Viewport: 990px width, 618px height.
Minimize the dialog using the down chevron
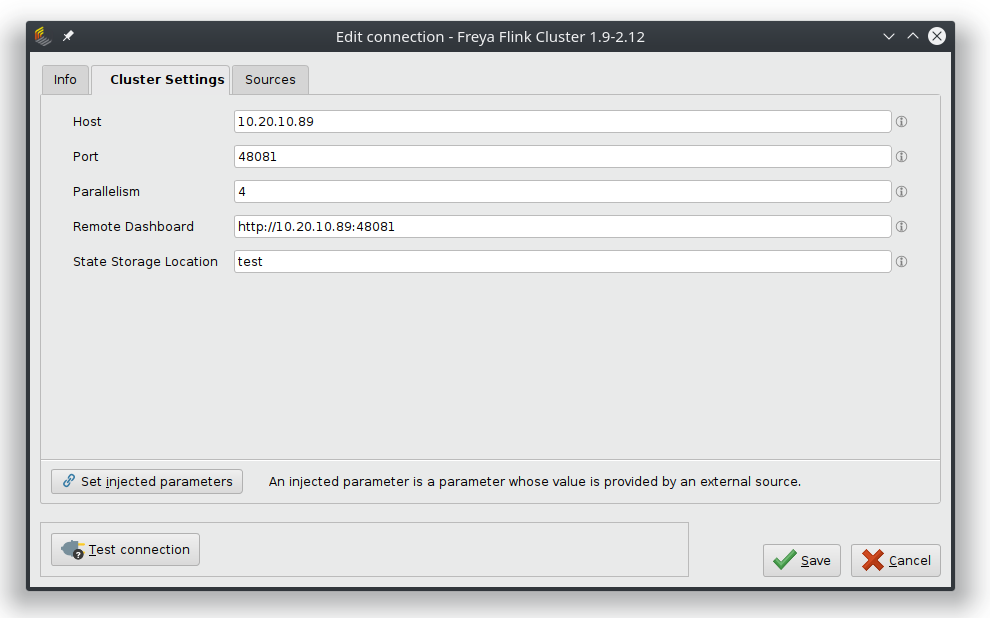(888, 36)
